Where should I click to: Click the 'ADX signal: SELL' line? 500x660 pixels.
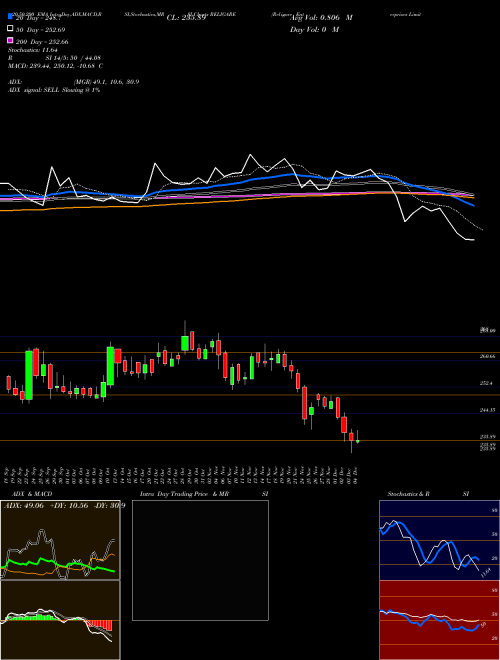coord(54,90)
